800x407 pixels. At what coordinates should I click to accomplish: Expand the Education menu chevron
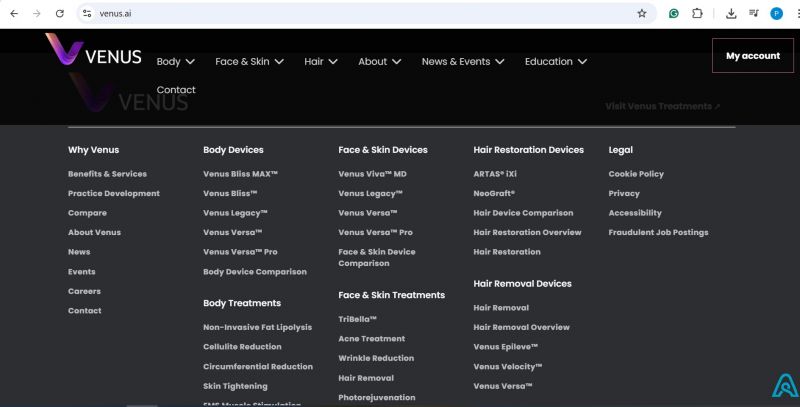pos(582,62)
